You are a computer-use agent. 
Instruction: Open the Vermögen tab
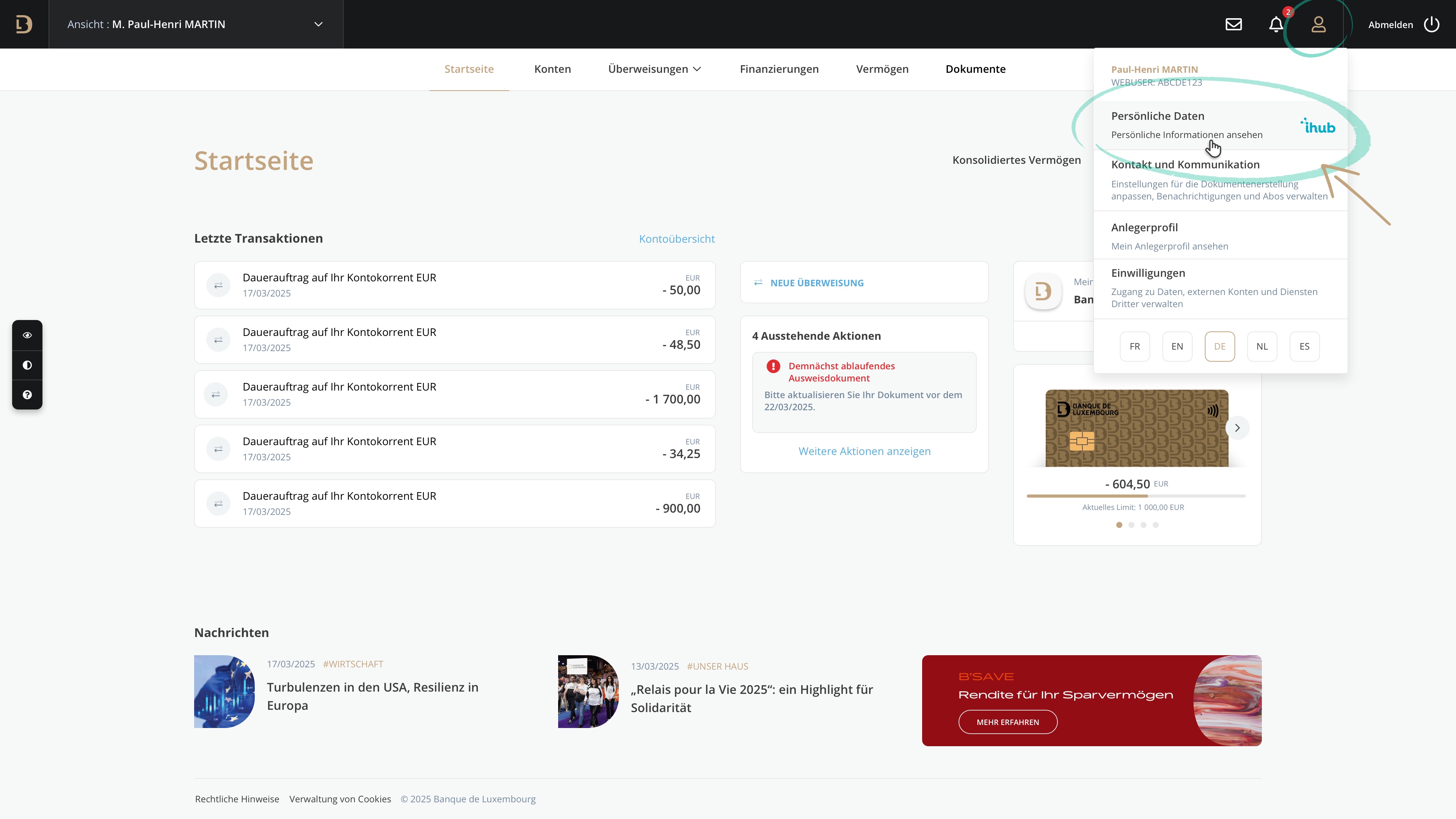click(x=882, y=69)
